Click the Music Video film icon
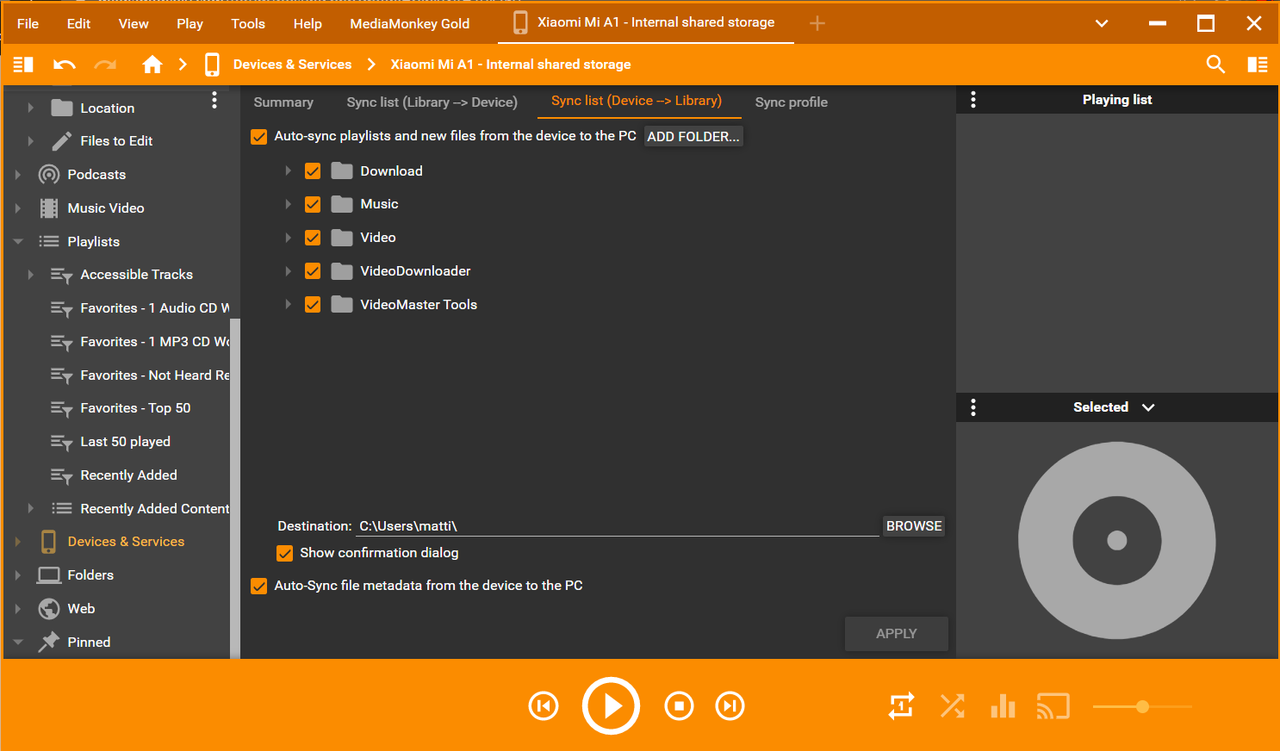This screenshot has width=1280, height=751. point(49,208)
